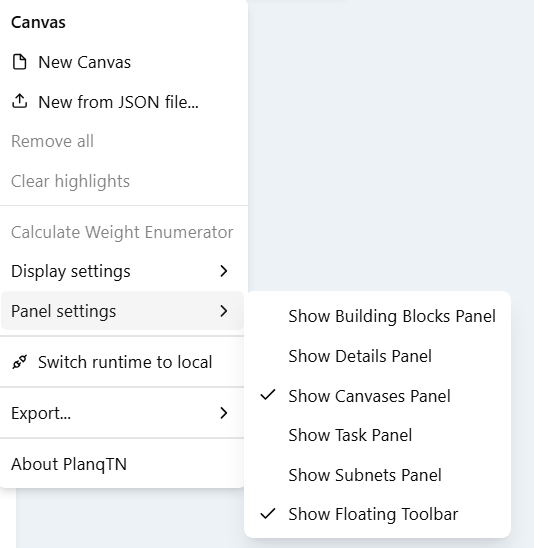Click the Panel settings chevron arrow
Image resolution: width=534 pixels, height=548 pixels.
click(224, 311)
